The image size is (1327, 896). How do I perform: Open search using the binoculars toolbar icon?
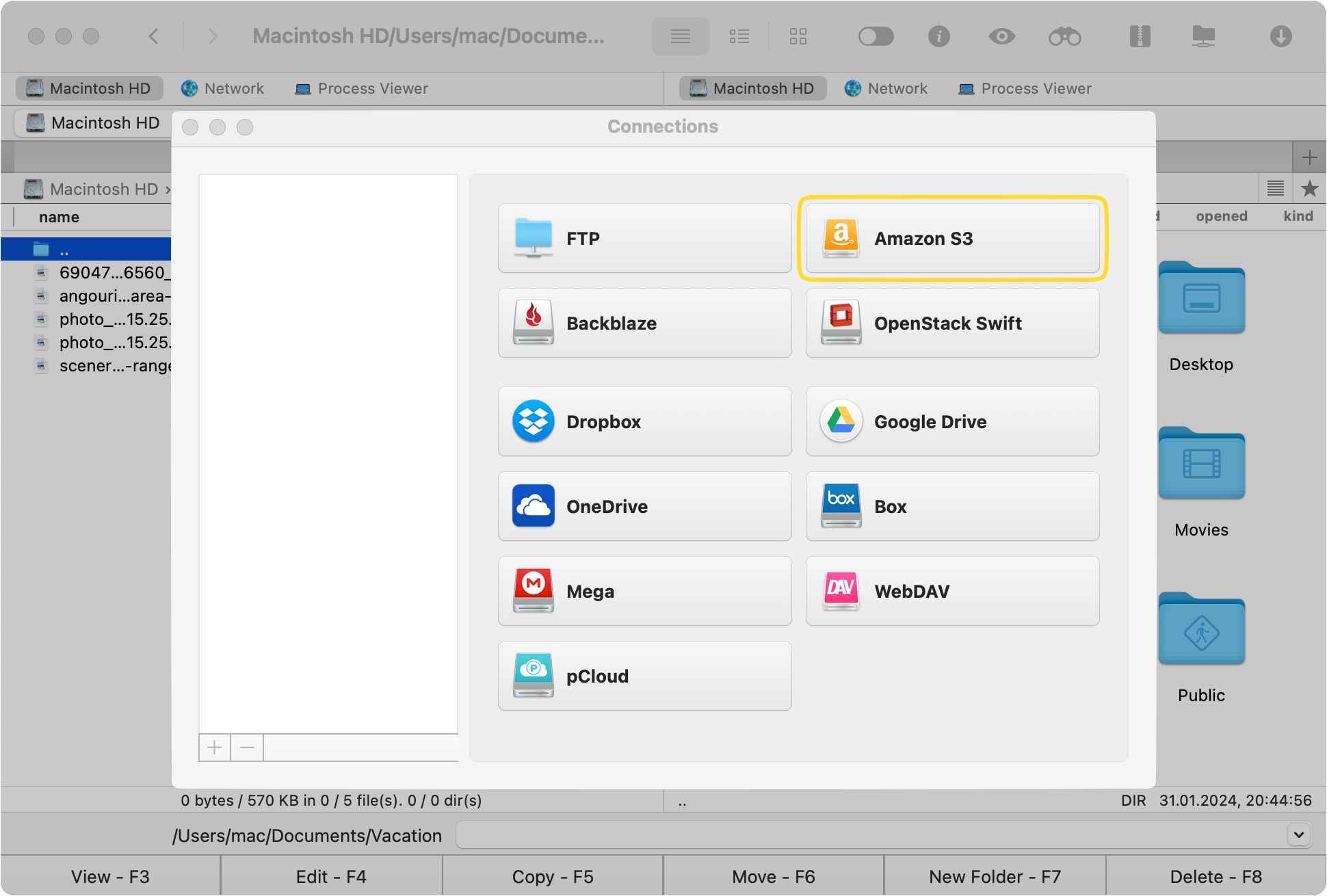coord(1064,36)
